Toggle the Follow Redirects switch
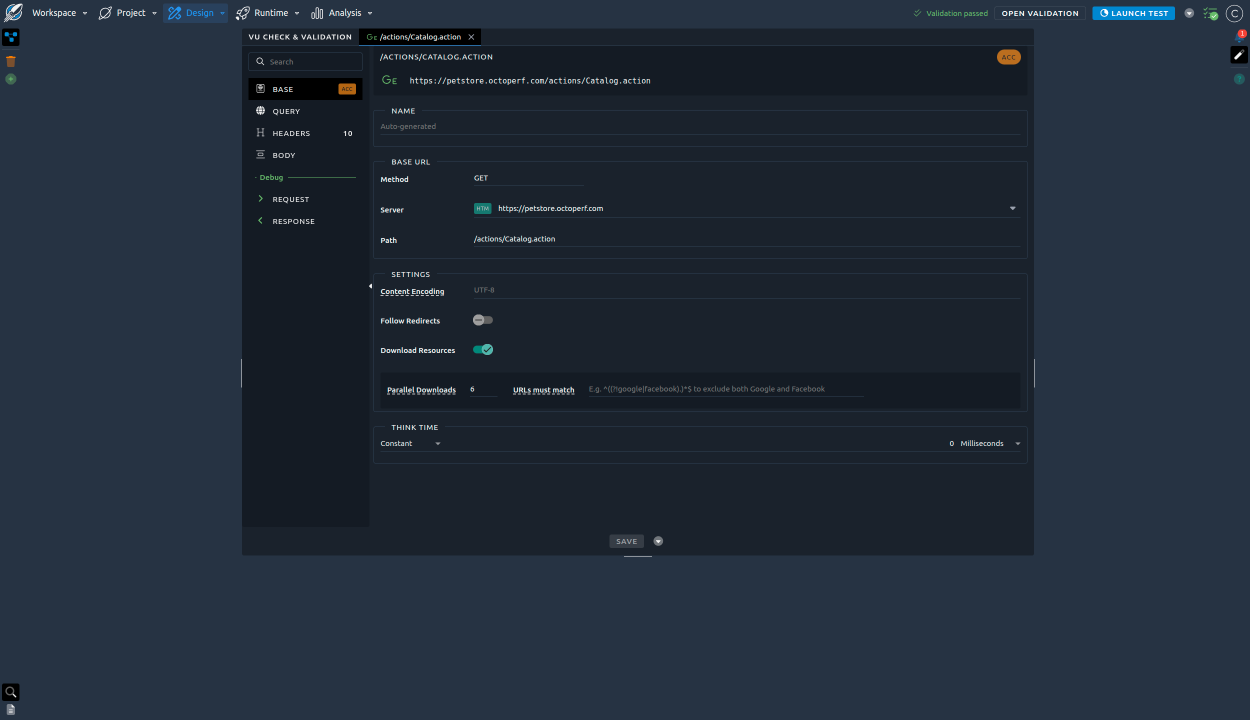Viewport: 1250px width, 720px height. pyautogui.click(x=483, y=320)
